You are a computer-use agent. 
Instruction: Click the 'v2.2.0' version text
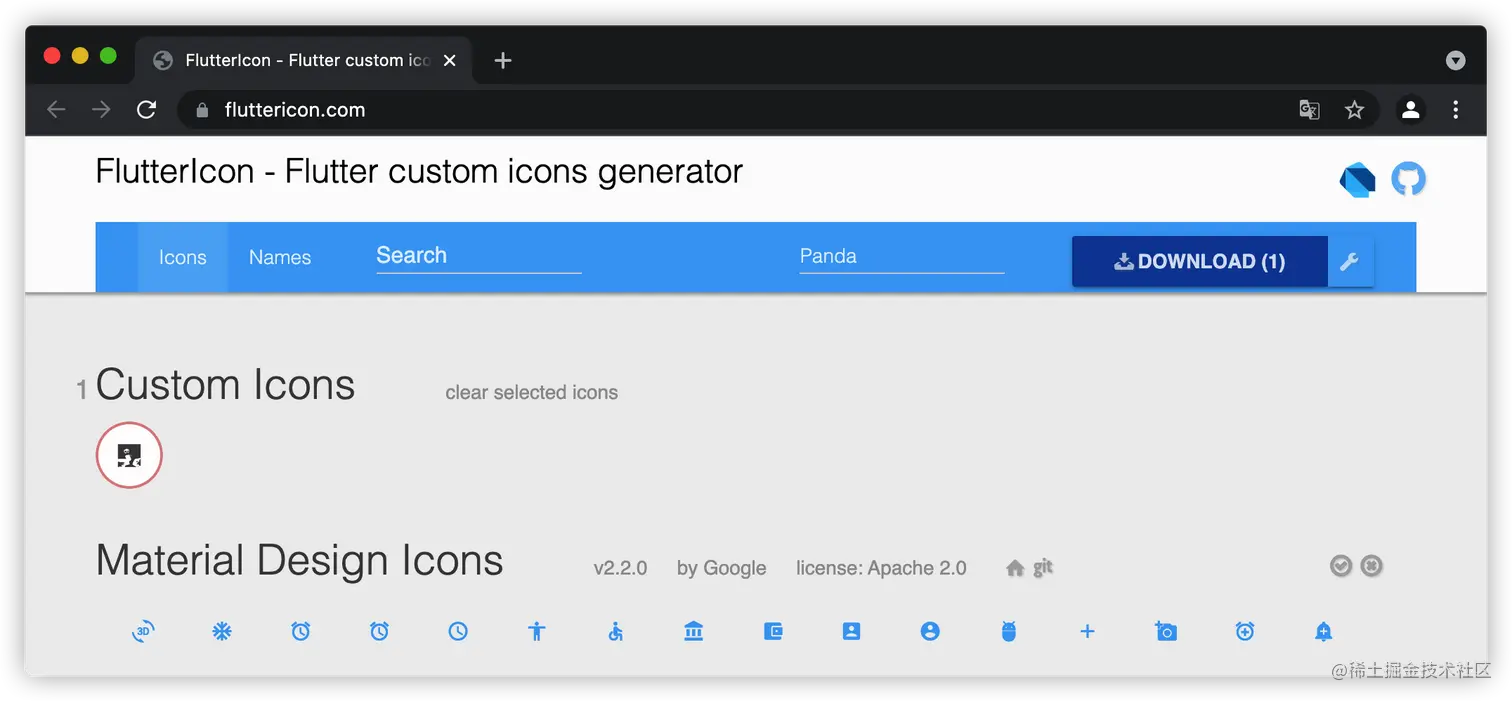pyautogui.click(x=620, y=568)
